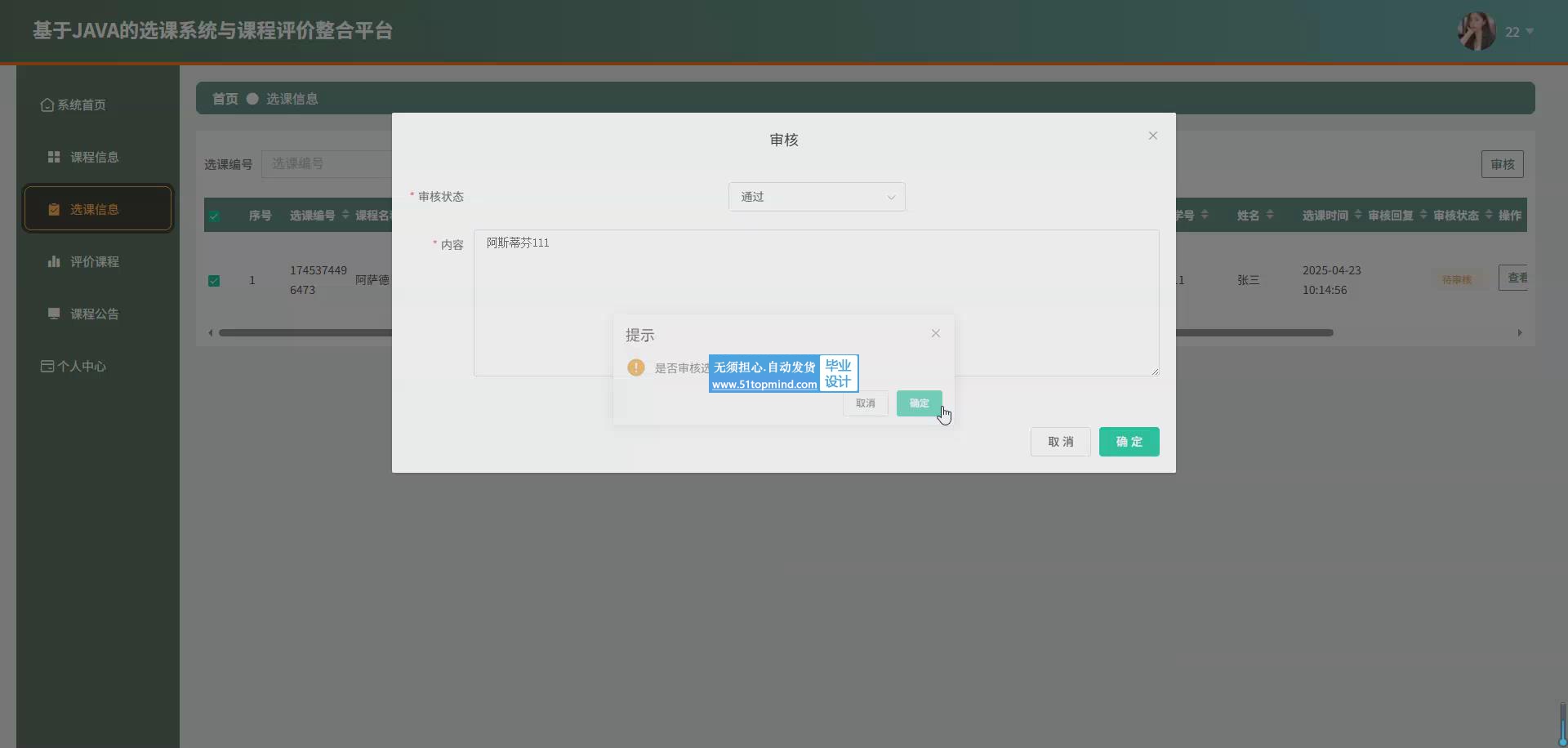Open 评价课程 in the sidebar menu
The image size is (1568, 748).
(94, 261)
